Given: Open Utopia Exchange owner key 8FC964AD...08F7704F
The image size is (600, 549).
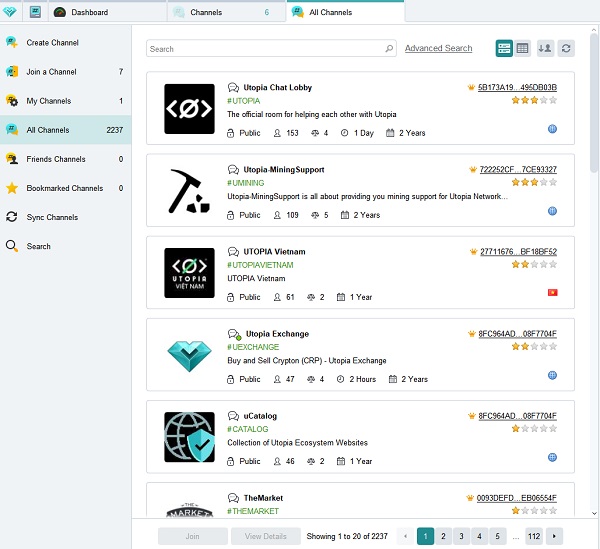Looking at the screenshot, I should pos(517,334).
